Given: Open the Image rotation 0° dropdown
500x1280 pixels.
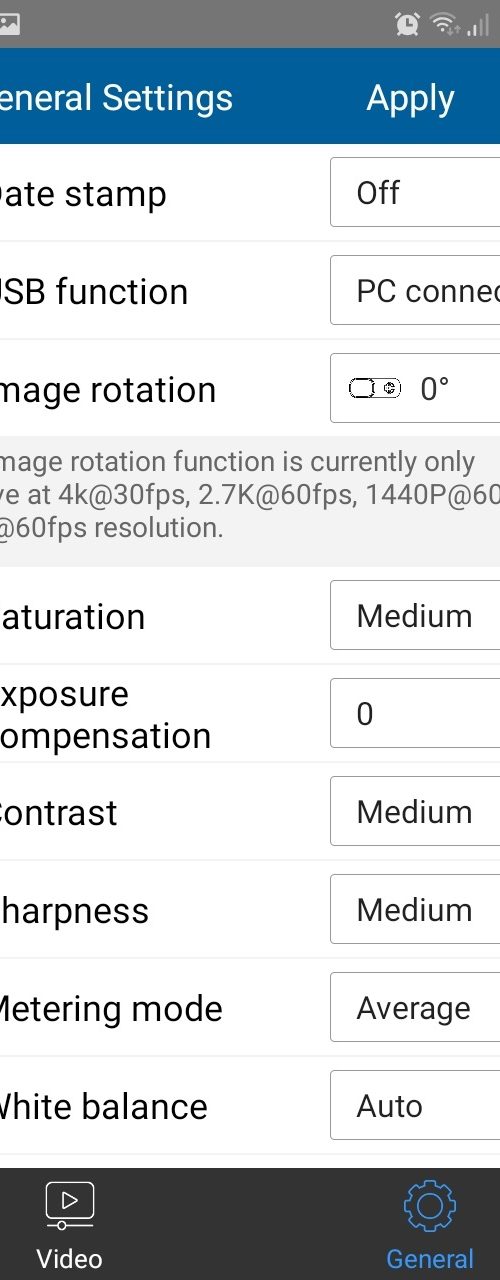Looking at the screenshot, I should click(x=415, y=388).
